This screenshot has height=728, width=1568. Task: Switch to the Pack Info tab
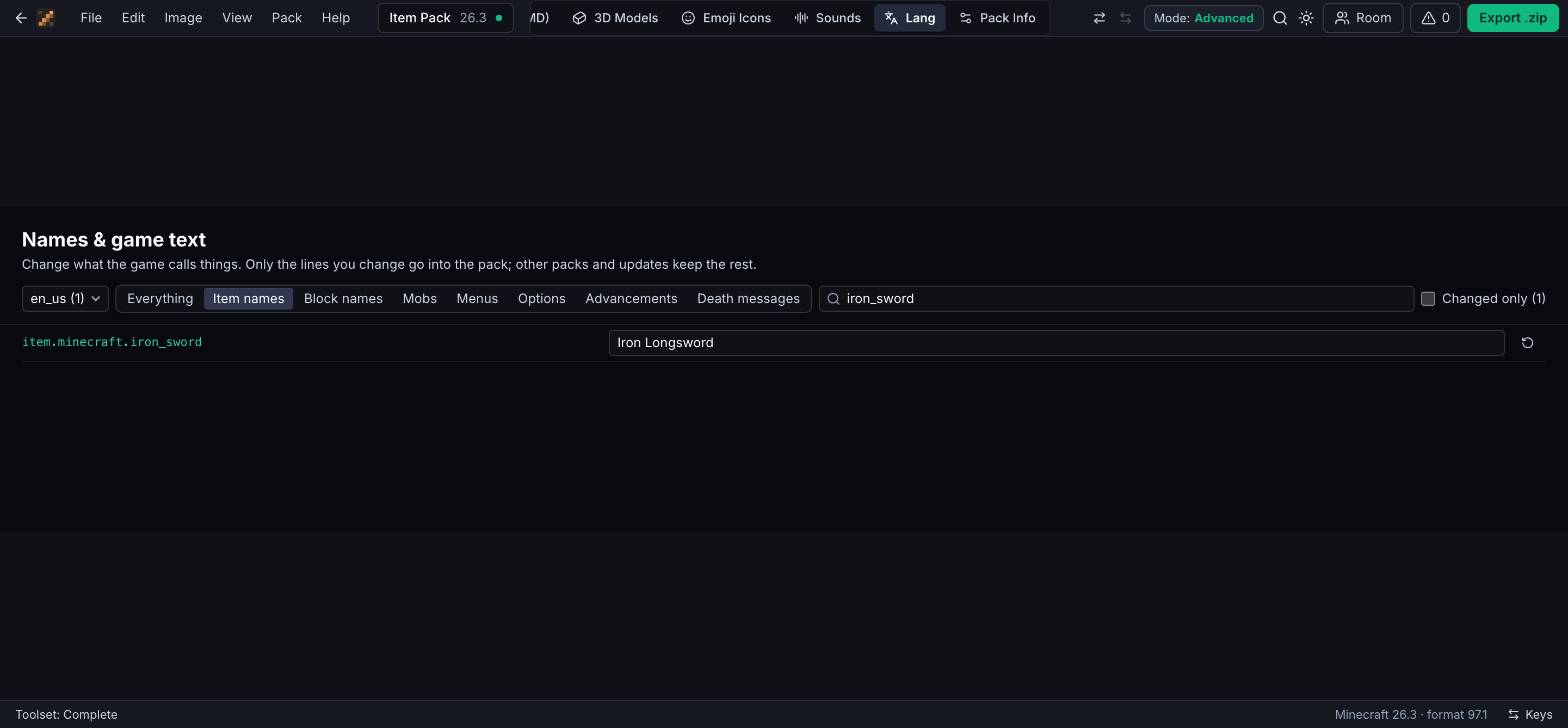point(997,18)
